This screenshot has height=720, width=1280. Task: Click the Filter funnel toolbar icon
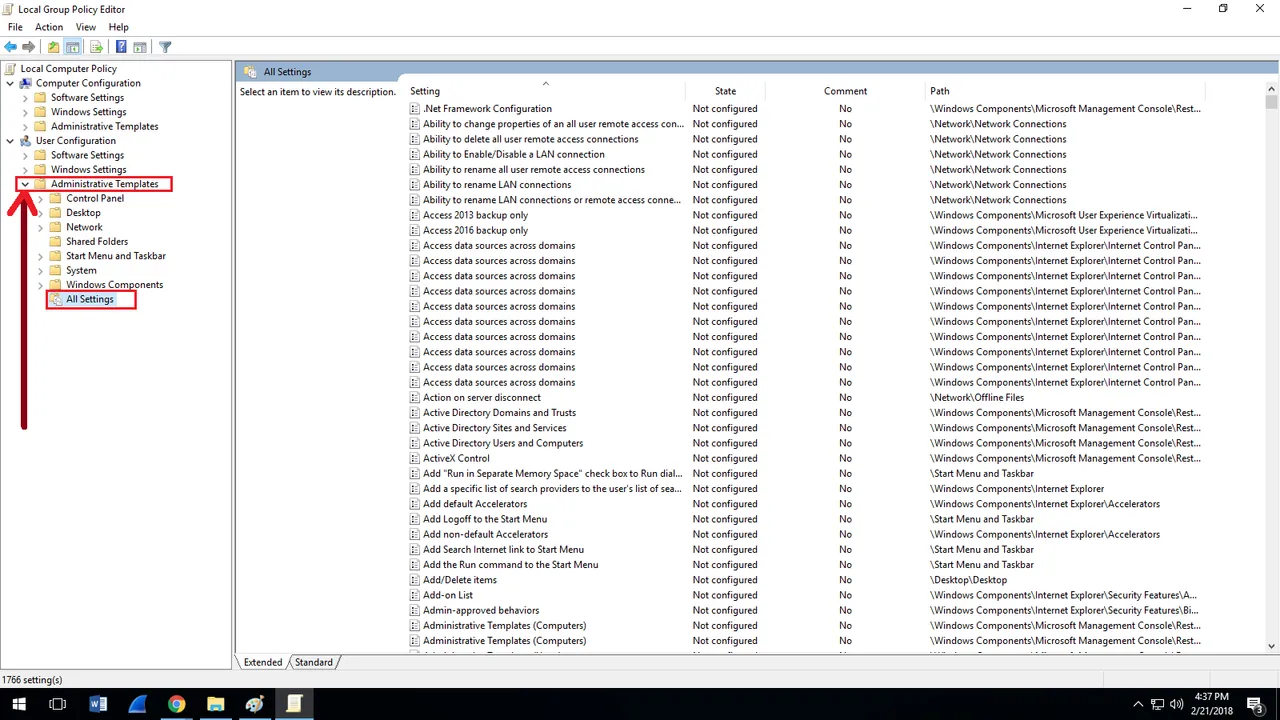[165, 47]
